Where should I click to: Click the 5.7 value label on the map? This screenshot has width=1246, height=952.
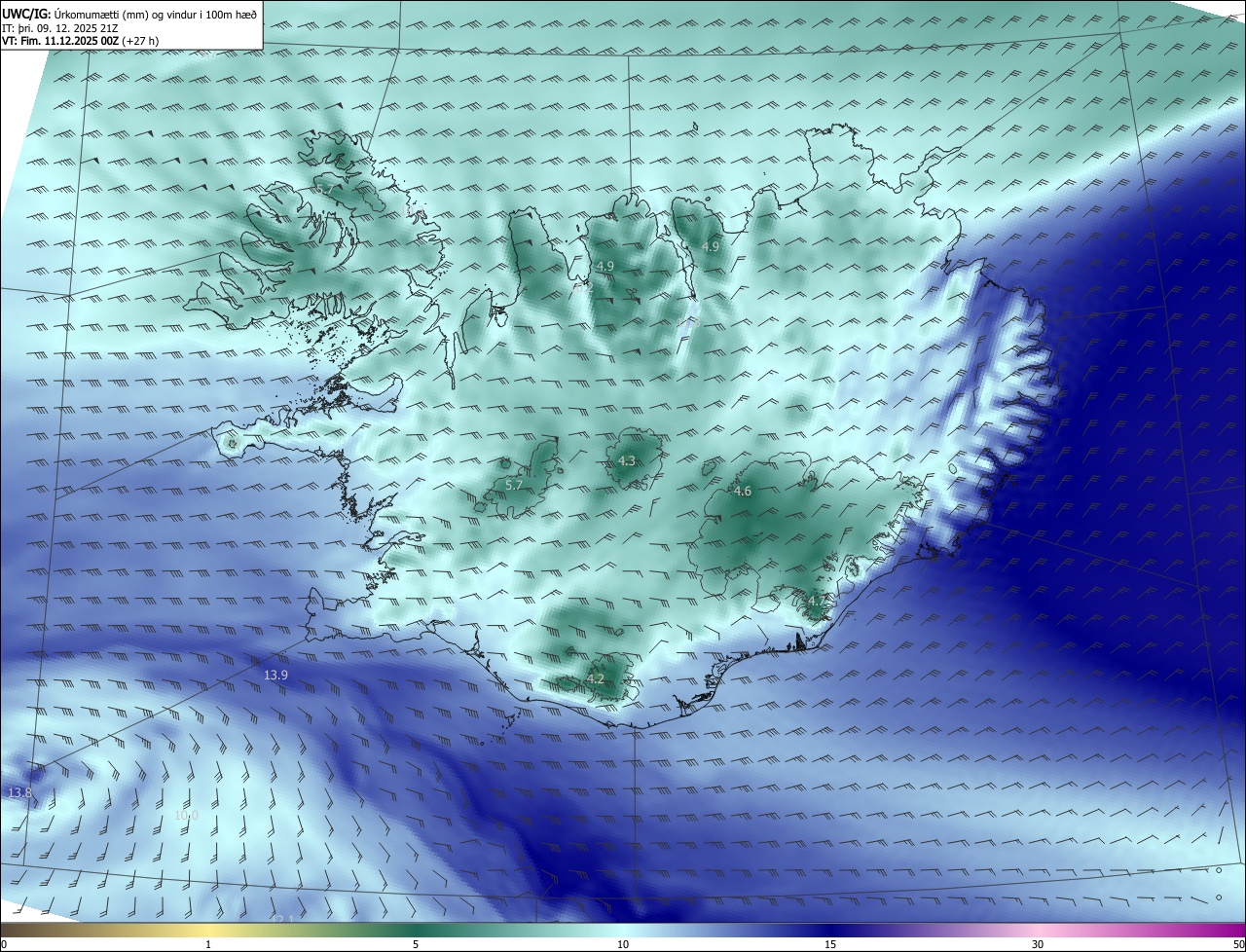coord(515,485)
